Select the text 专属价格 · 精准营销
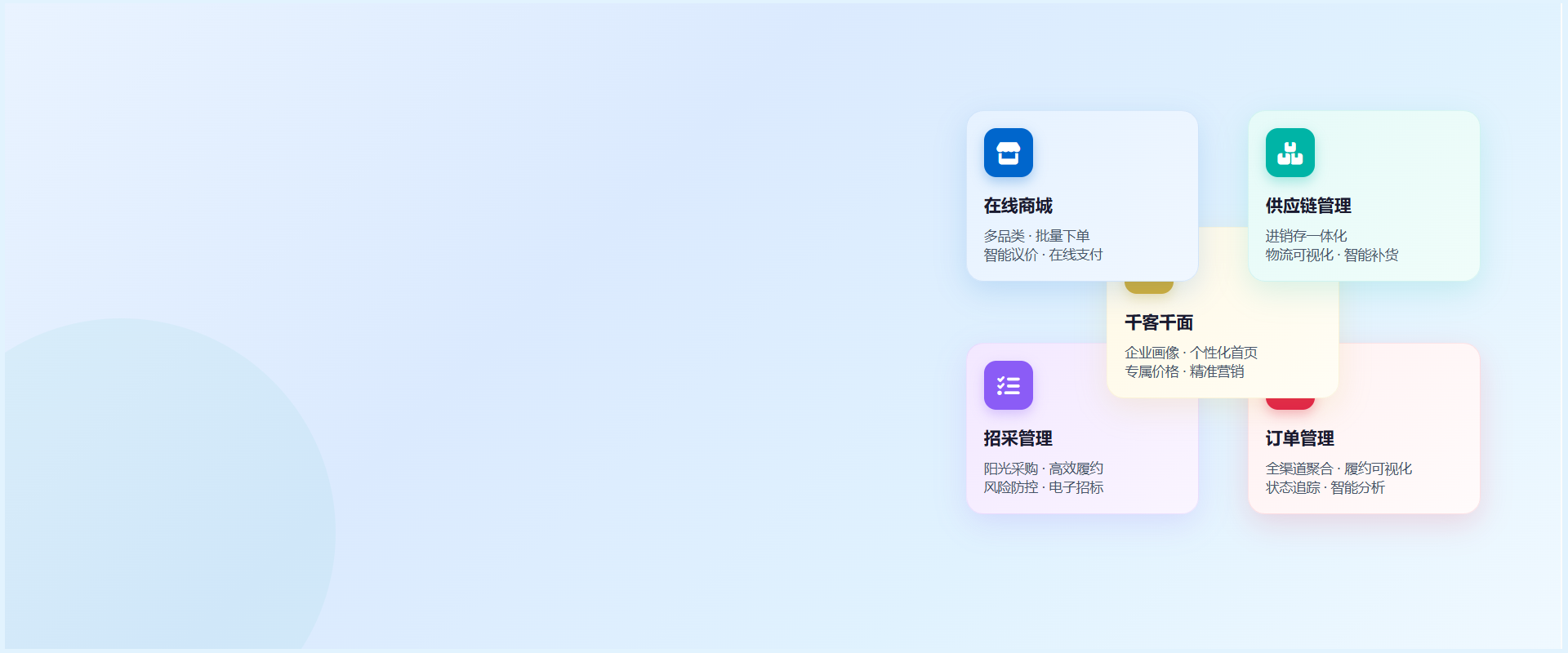 [1184, 371]
